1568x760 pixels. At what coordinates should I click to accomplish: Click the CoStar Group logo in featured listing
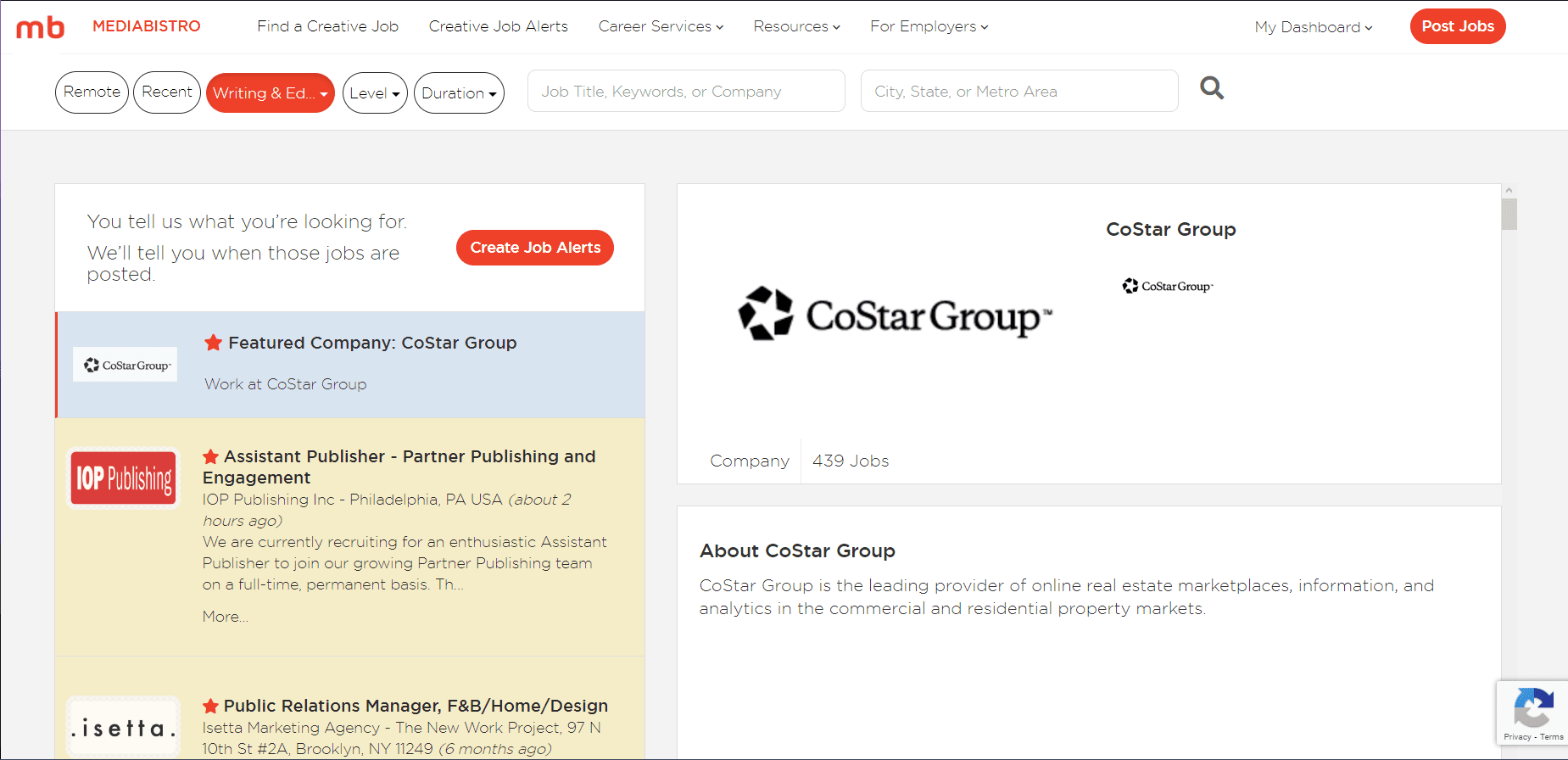[126, 365]
